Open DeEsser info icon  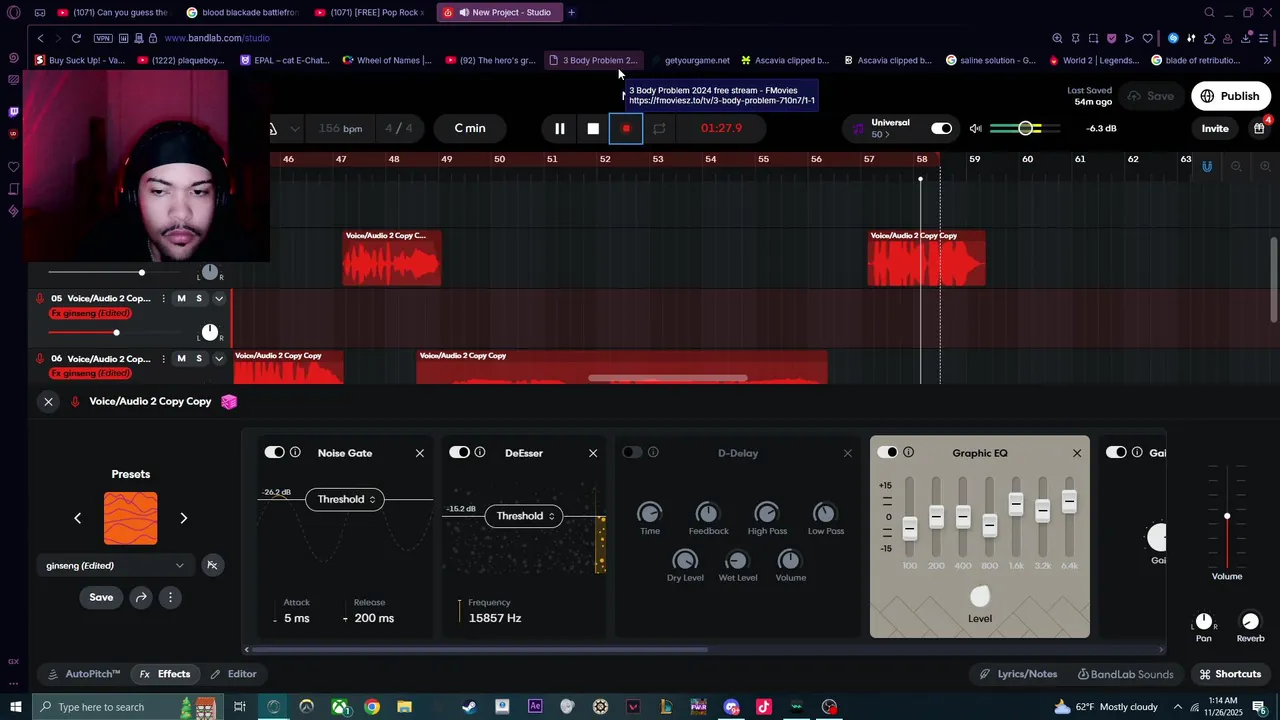coord(480,452)
